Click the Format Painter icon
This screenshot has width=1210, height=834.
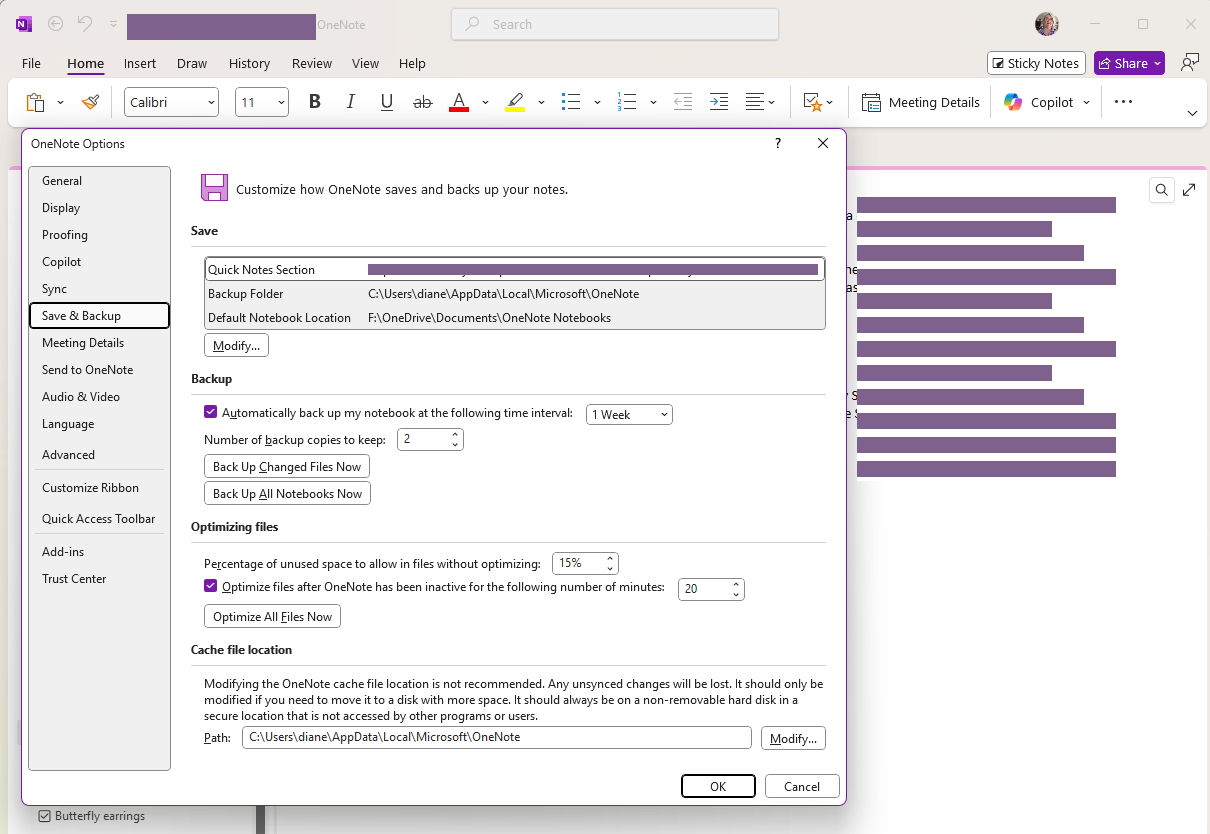(90, 101)
